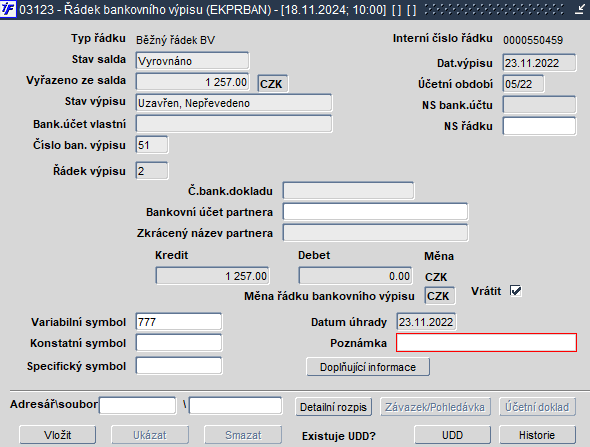Click the CZK value under Měna
The height and width of the screenshot is (447, 590).
[x=436, y=277]
